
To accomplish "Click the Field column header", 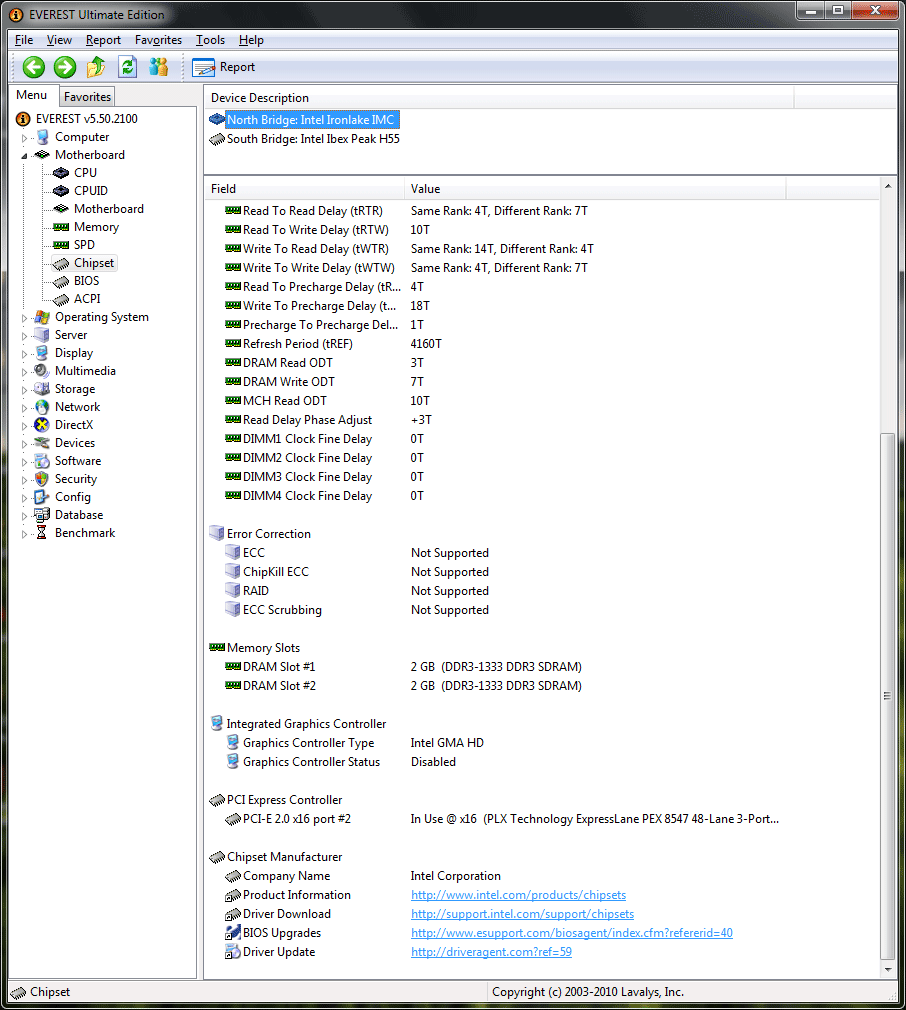I will [x=305, y=189].
